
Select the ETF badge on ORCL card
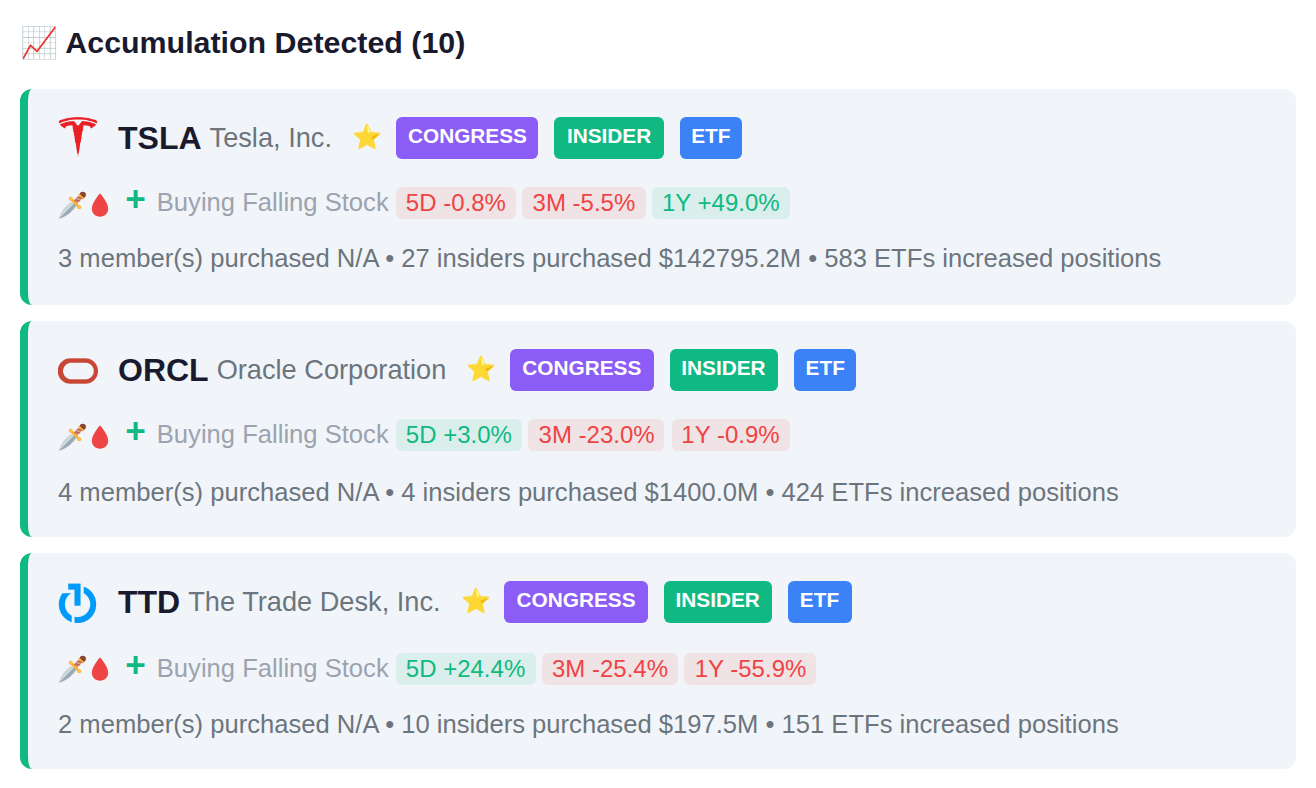[825, 370]
